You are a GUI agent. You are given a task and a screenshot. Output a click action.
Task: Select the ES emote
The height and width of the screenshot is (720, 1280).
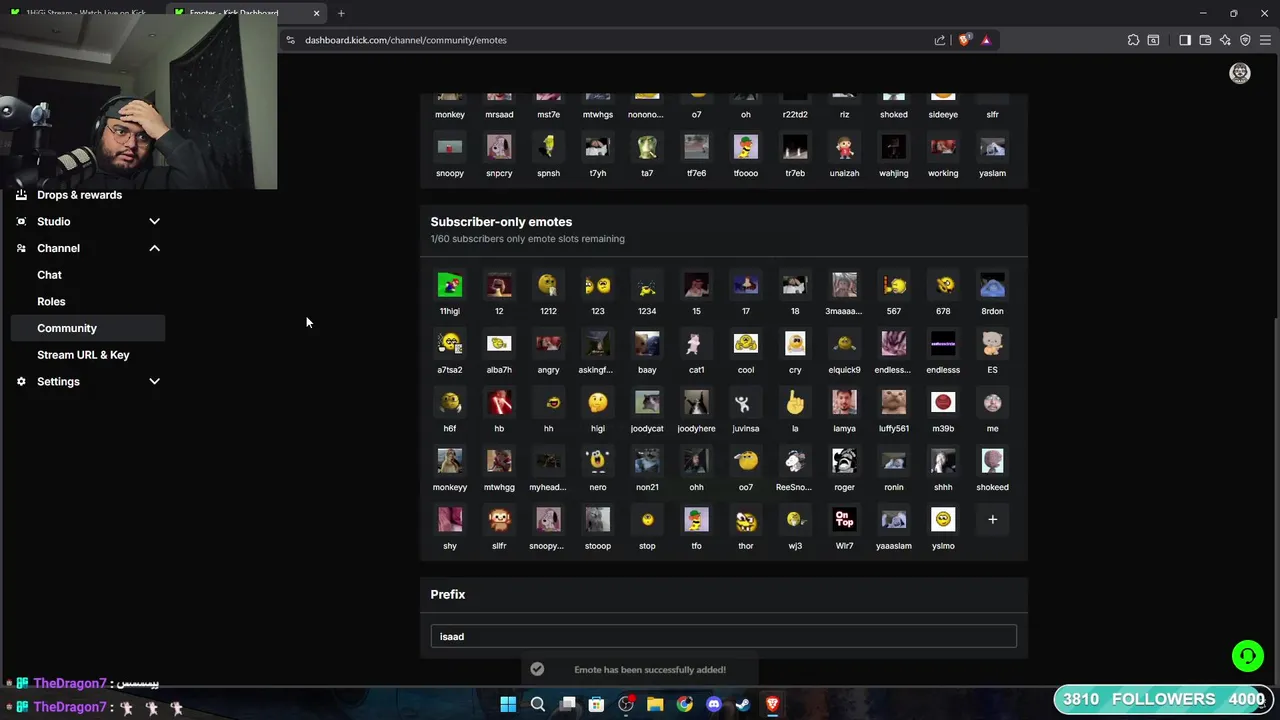point(992,345)
